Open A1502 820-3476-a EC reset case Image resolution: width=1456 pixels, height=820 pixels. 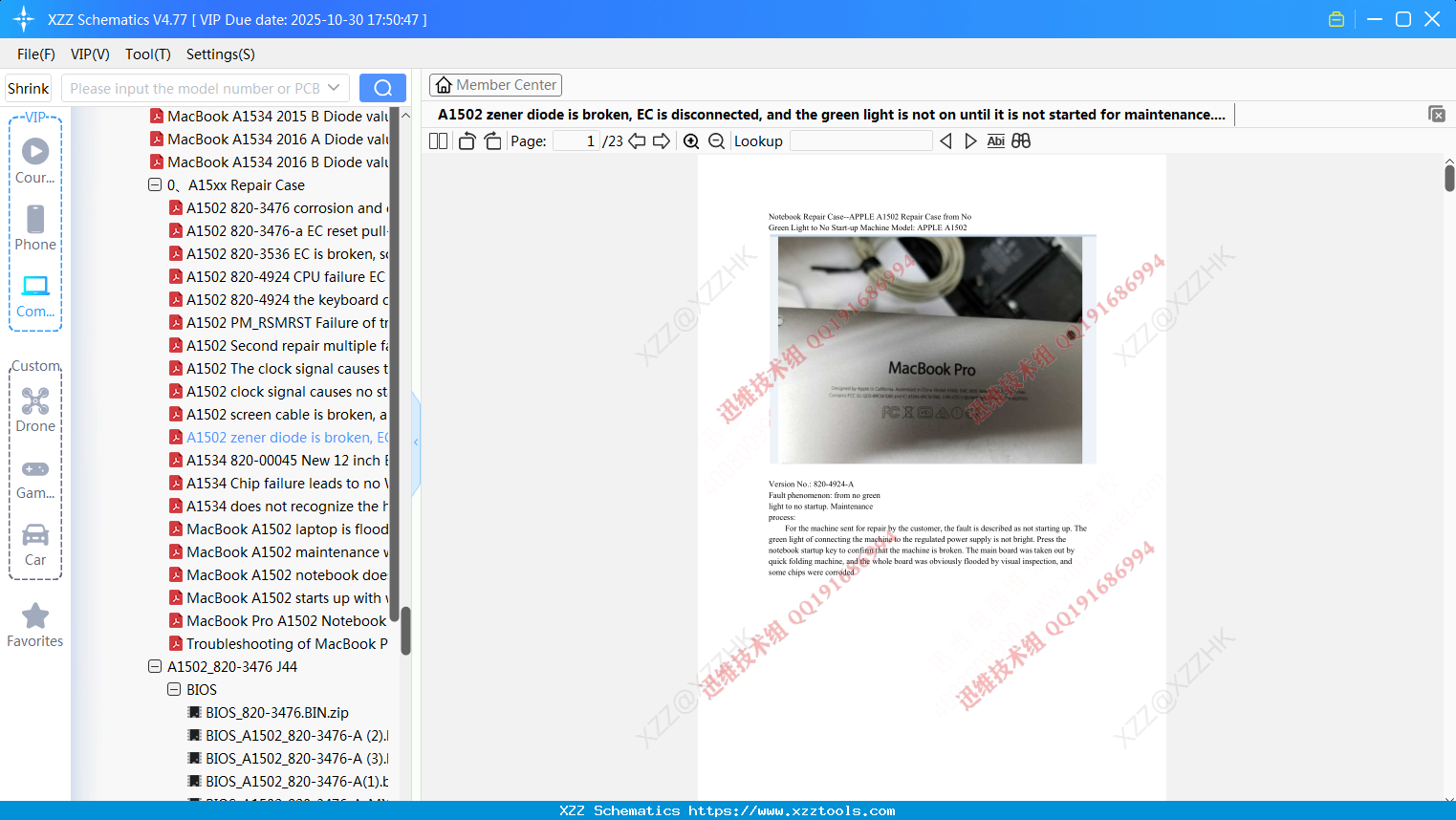click(278, 231)
